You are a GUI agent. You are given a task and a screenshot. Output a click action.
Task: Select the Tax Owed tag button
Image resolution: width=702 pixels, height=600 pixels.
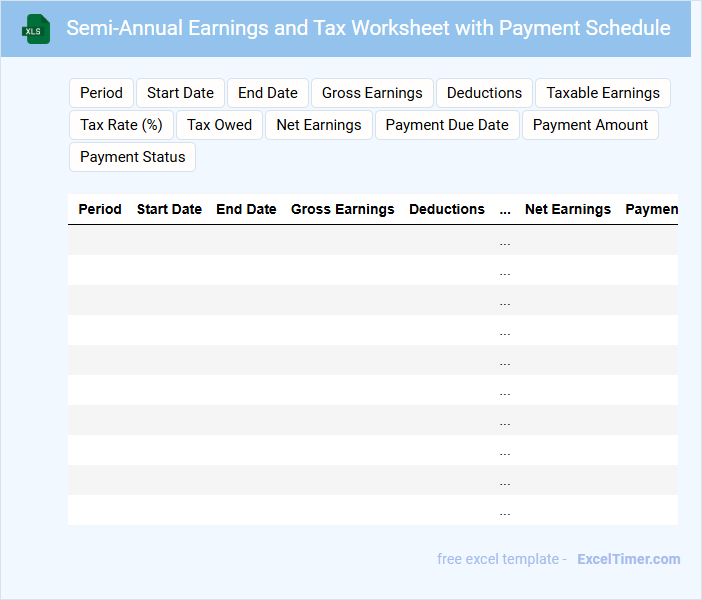click(x=219, y=125)
